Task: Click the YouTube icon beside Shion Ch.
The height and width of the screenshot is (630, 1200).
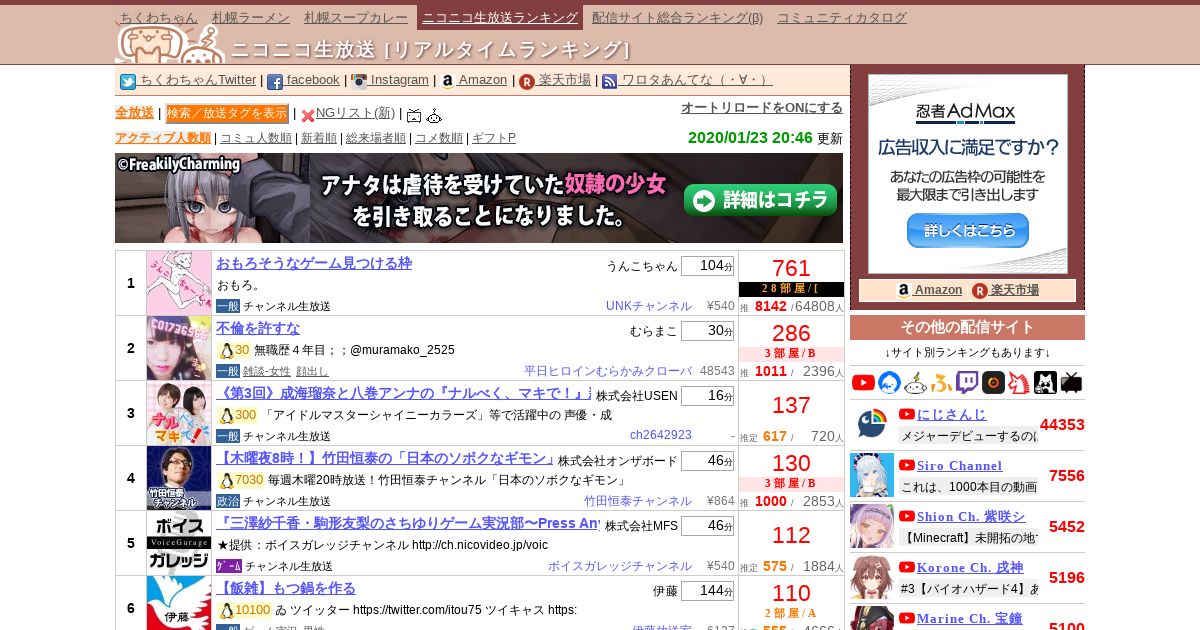Action: [x=907, y=516]
